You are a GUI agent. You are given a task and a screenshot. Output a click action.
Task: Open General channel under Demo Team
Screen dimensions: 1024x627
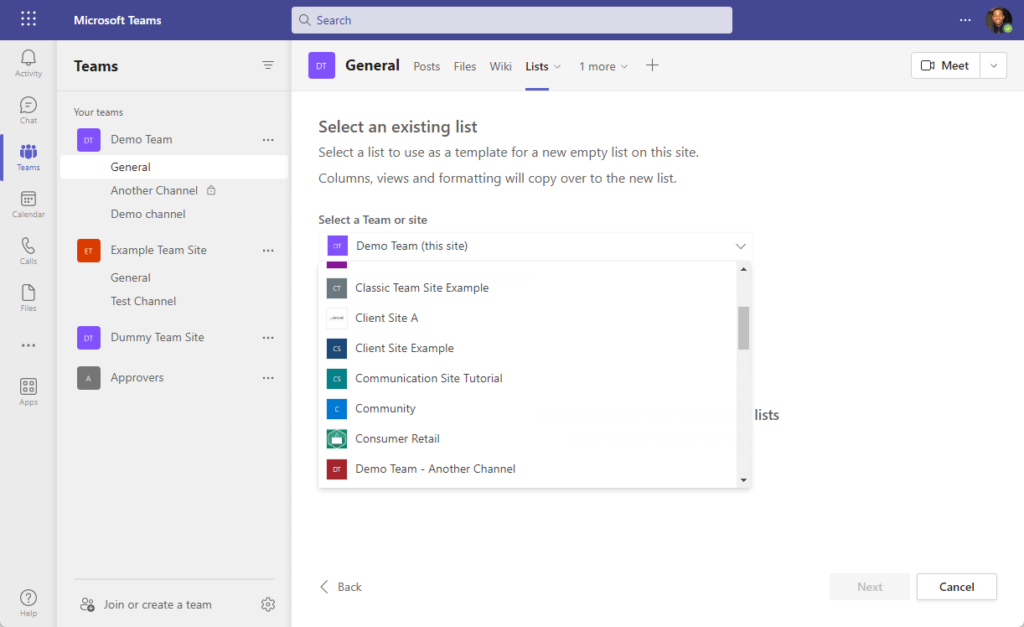pos(174,167)
